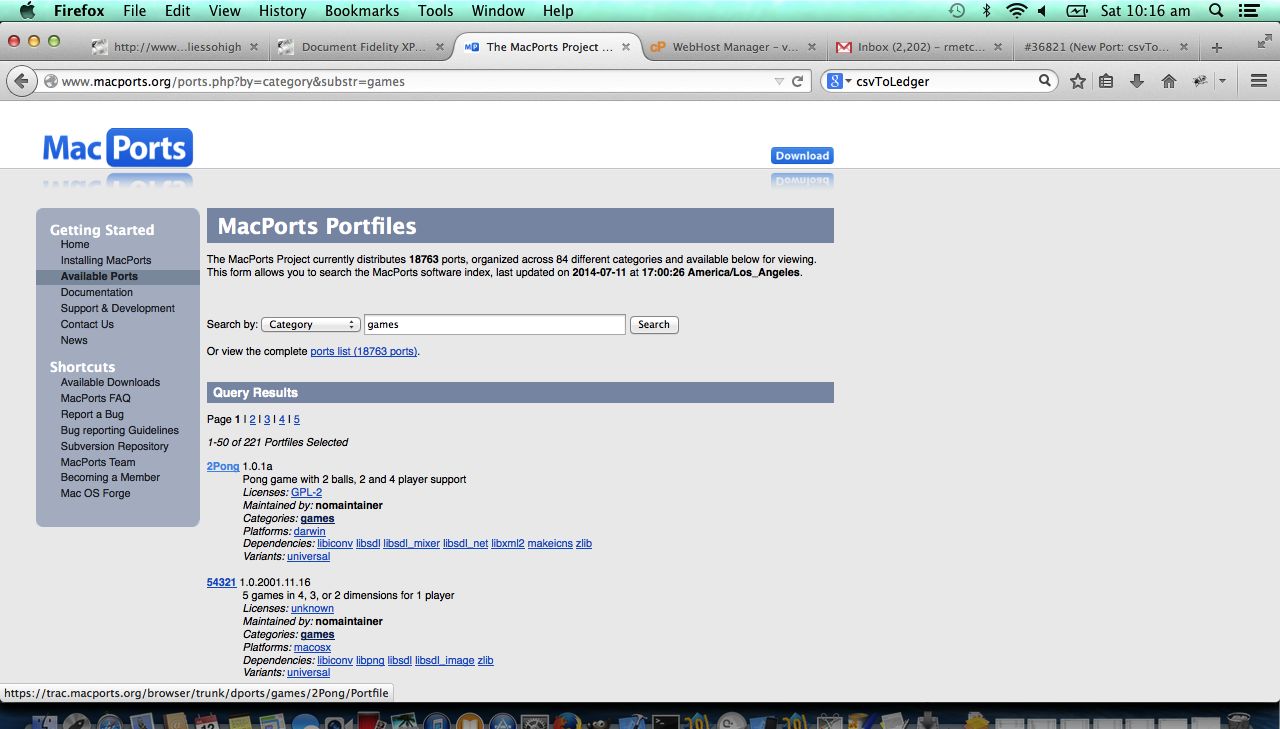Viewport: 1280px width, 729px height.
Task: Open Firebug using the bug icon
Action: click(x=1199, y=81)
